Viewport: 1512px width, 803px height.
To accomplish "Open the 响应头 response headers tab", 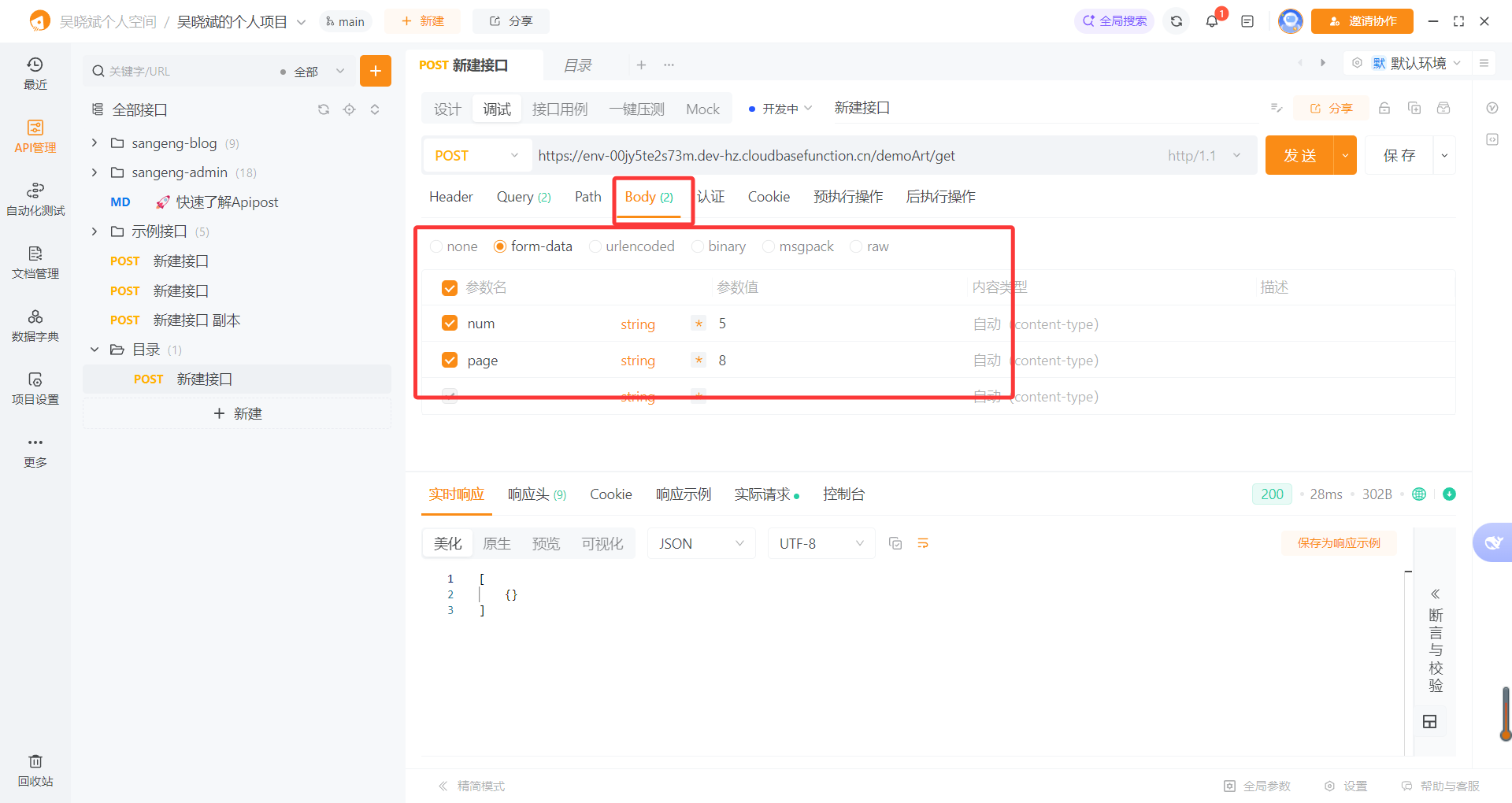I will pos(536,494).
